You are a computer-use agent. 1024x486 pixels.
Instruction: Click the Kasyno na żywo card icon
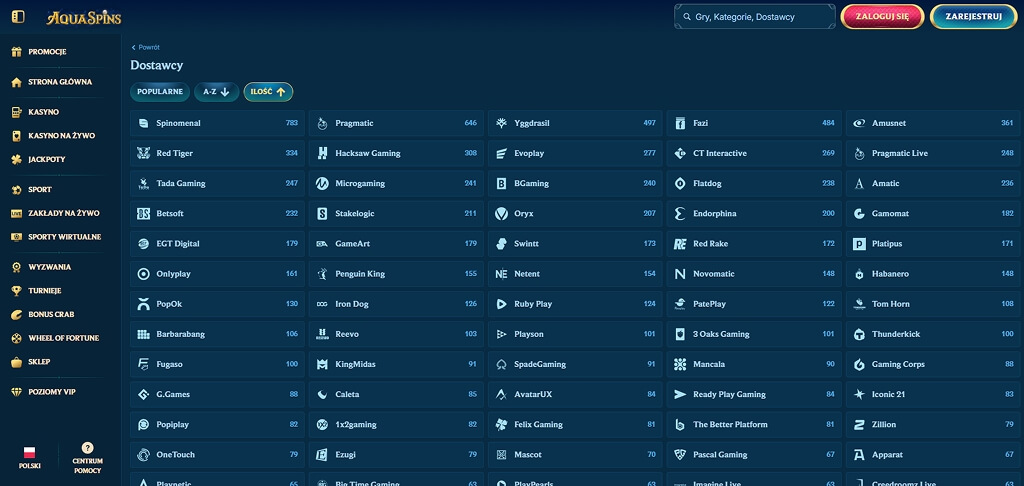coord(16,136)
